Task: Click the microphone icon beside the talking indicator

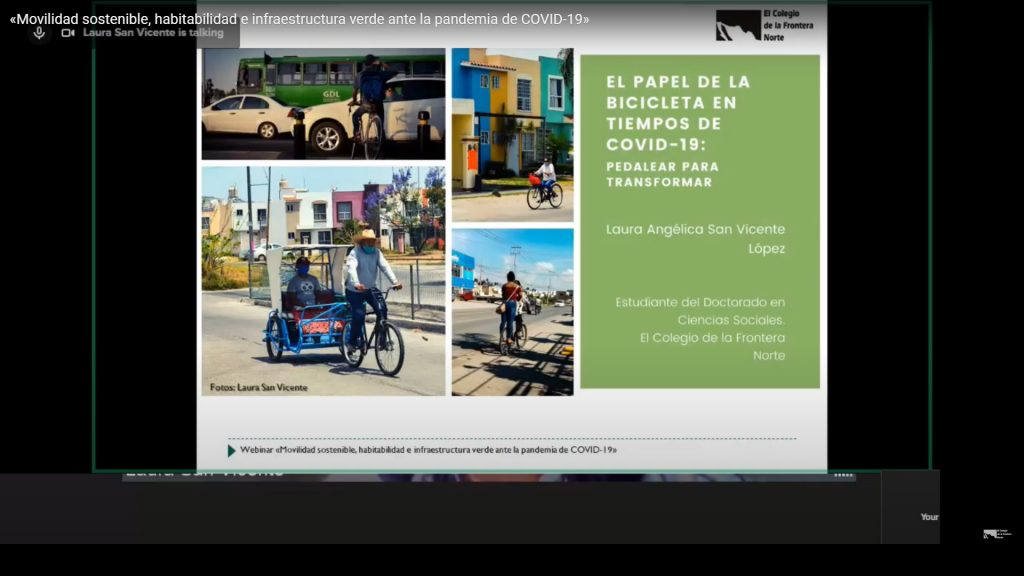Action: click(x=39, y=33)
